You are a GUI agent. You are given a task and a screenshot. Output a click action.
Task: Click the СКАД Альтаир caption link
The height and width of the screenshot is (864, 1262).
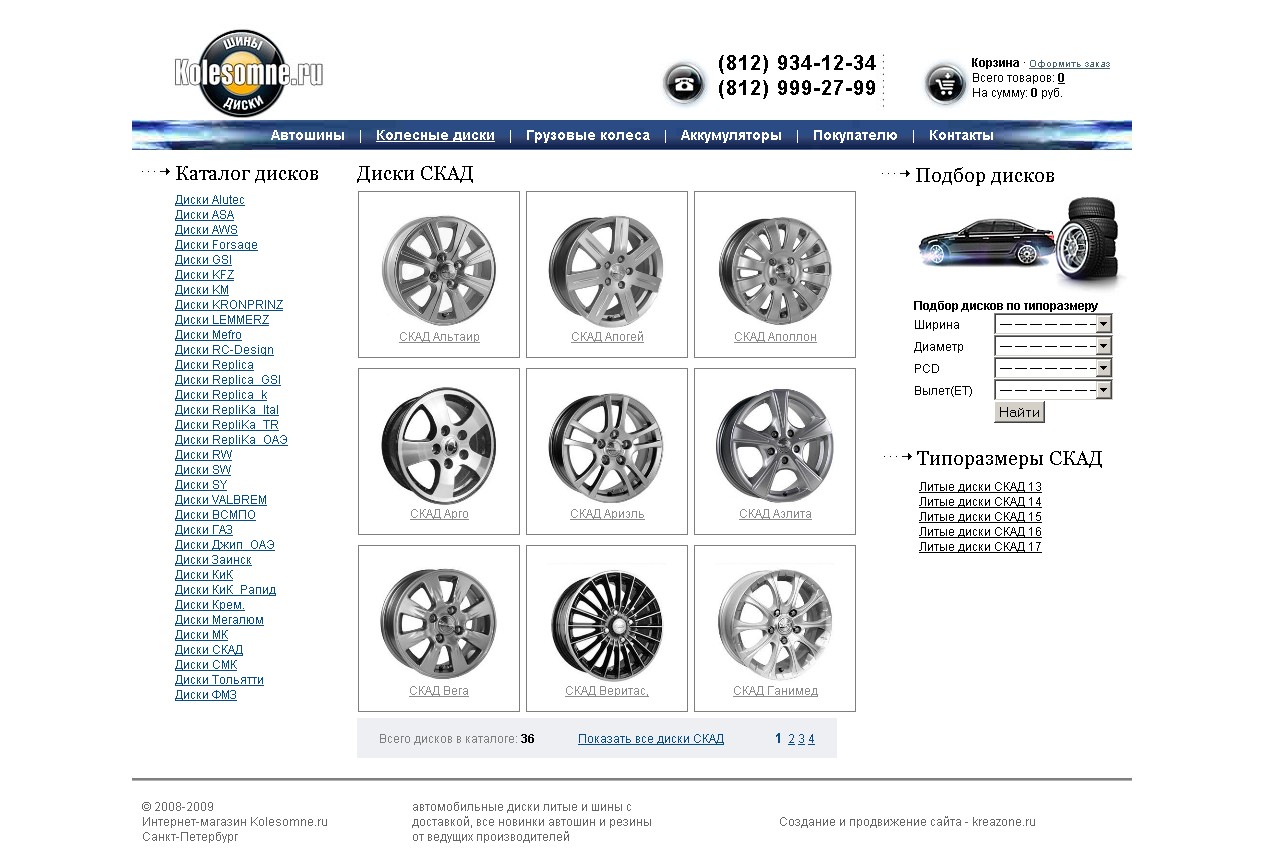pos(439,337)
